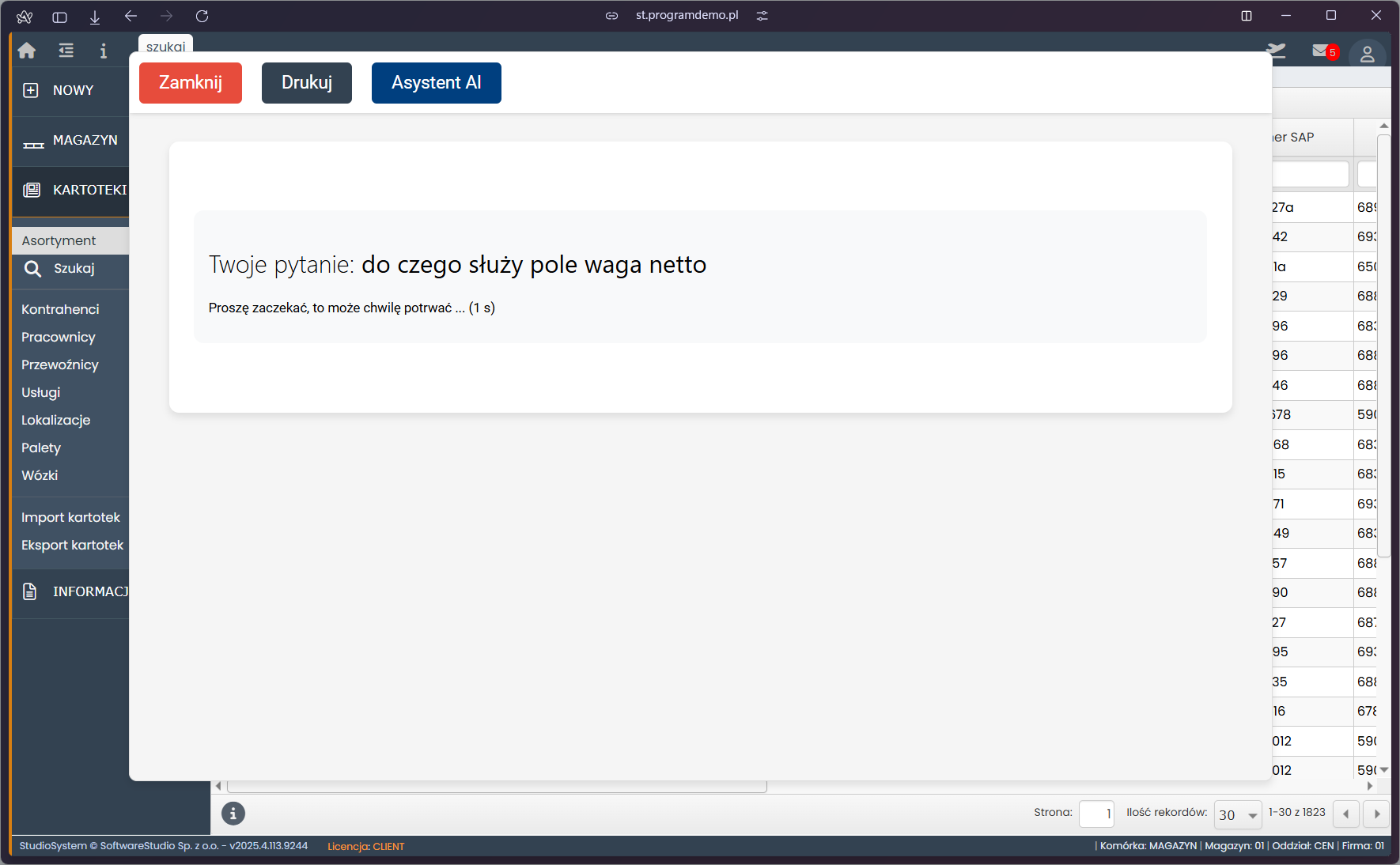Click the Strona page number field

pyautogui.click(x=1096, y=814)
